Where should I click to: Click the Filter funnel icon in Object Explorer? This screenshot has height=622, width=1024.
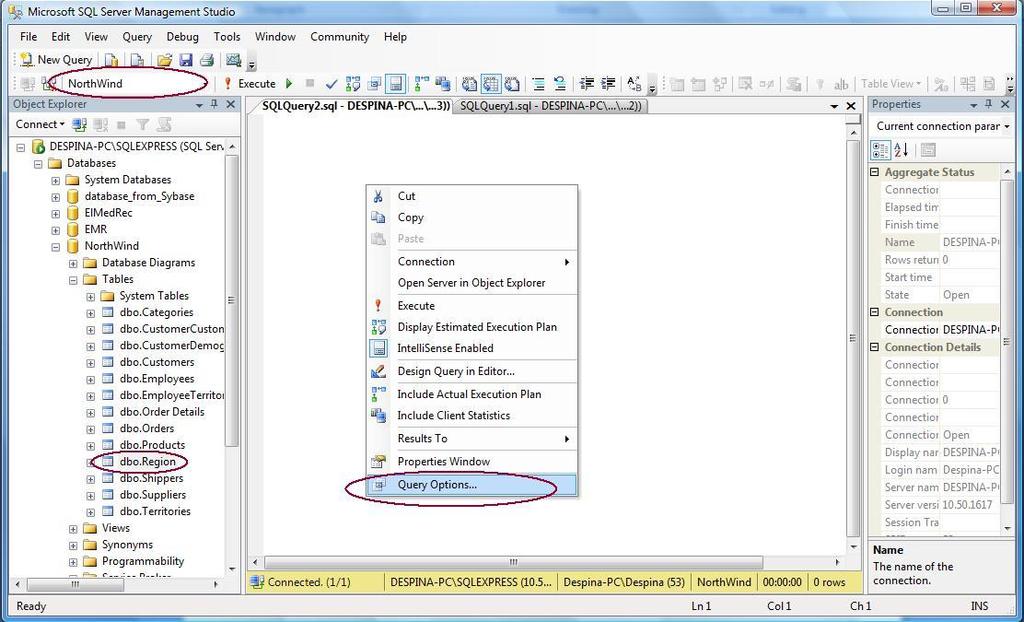142,124
